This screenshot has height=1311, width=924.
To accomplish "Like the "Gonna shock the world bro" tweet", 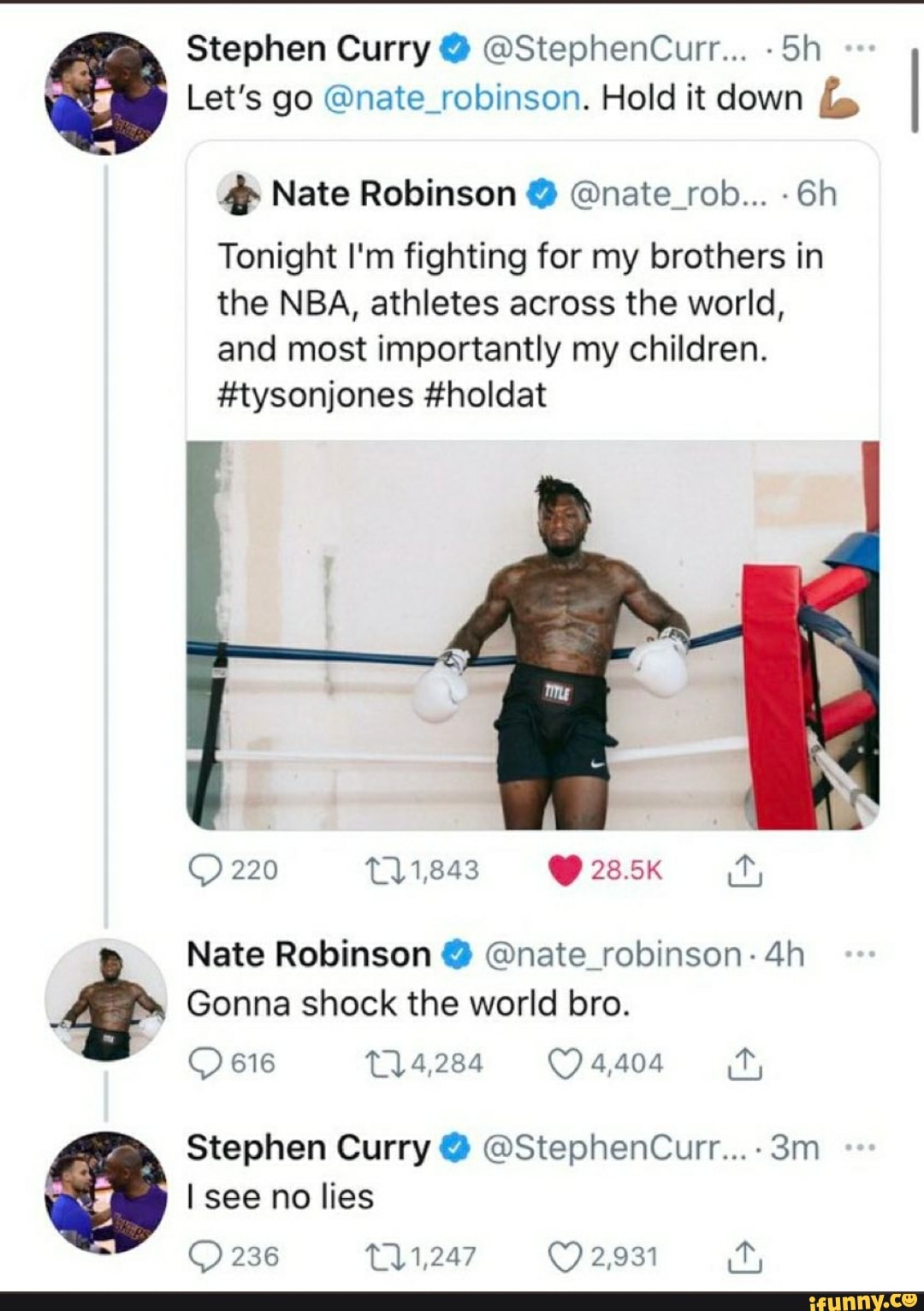I will tap(564, 1064).
